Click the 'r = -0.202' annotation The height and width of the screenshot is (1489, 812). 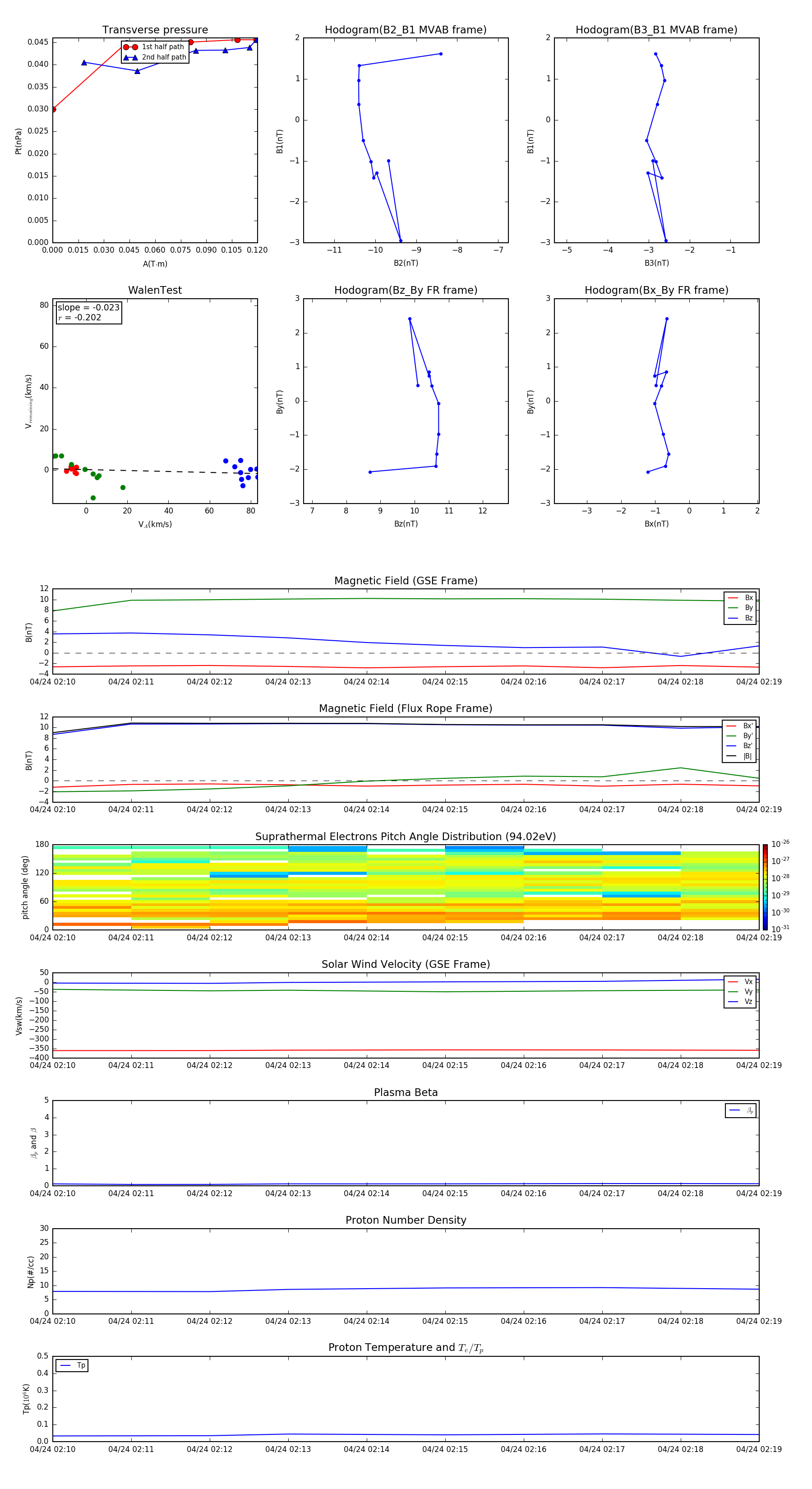(80, 317)
